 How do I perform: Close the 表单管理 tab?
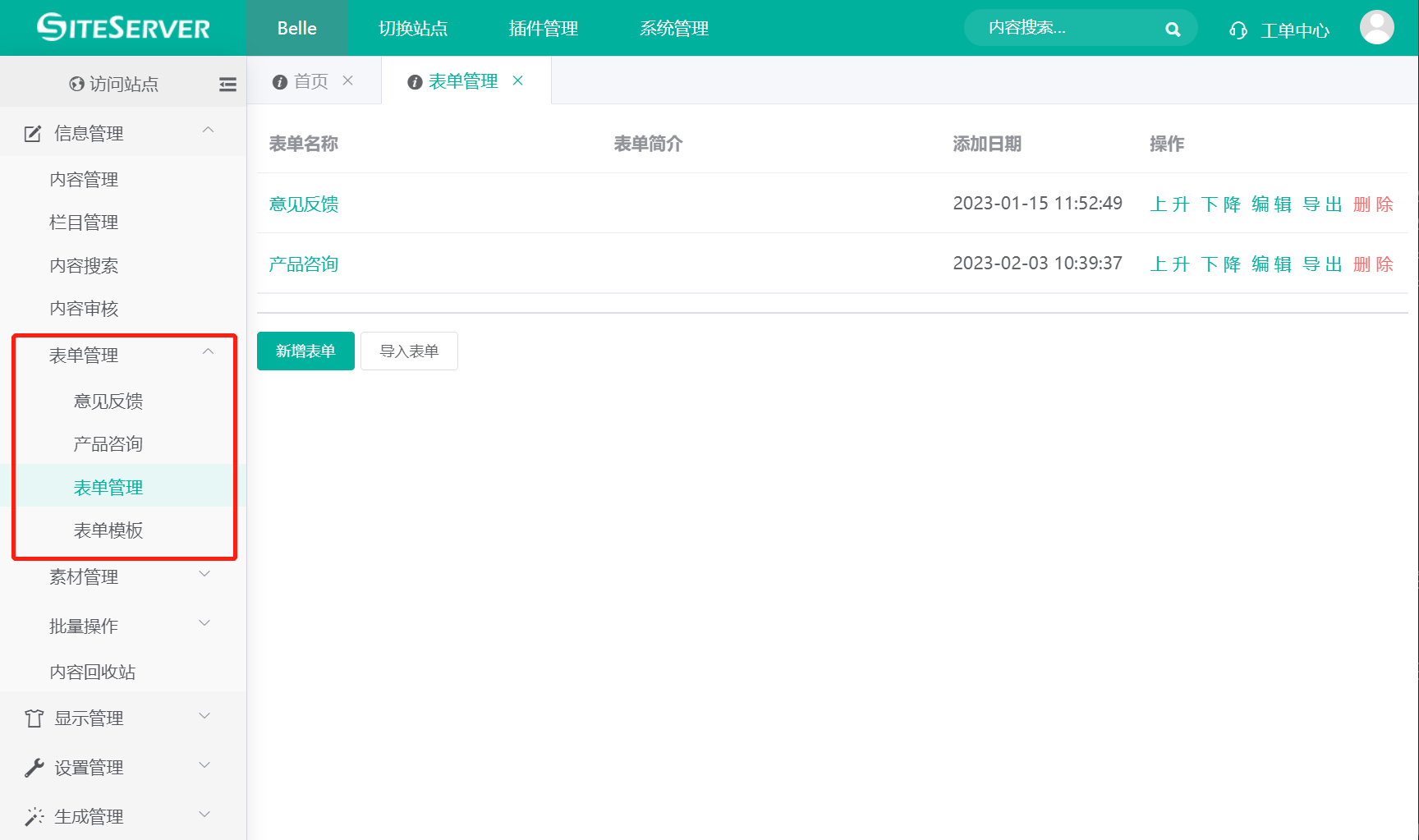coord(518,80)
